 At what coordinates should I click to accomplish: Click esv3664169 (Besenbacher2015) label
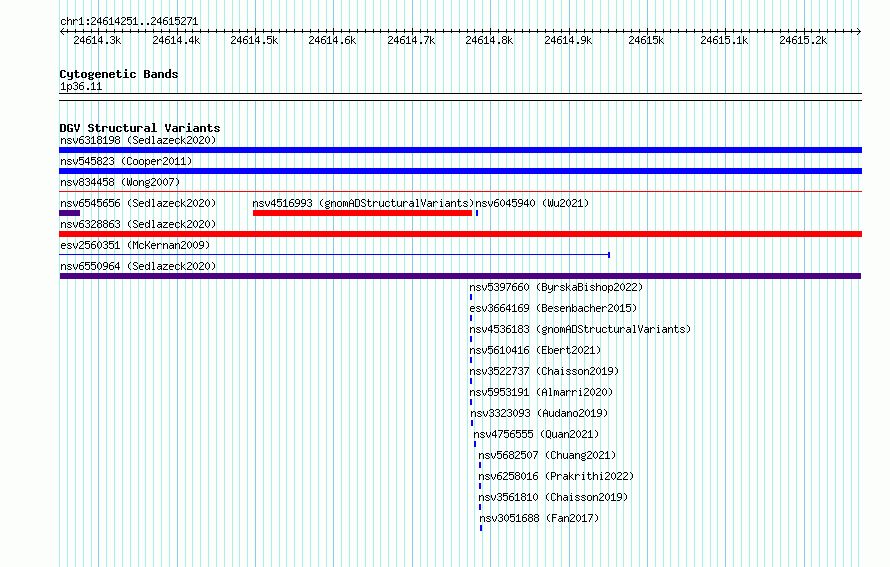click(x=553, y=308)
